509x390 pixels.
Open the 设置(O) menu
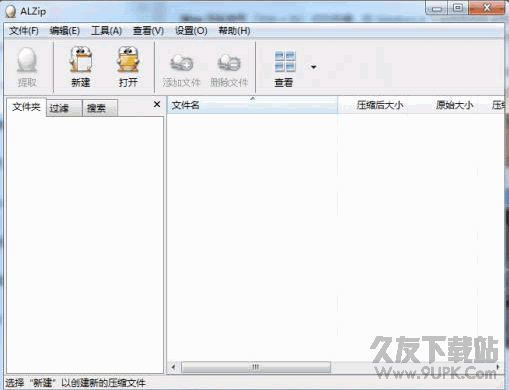pyautogui.click(x=191, y=31)
